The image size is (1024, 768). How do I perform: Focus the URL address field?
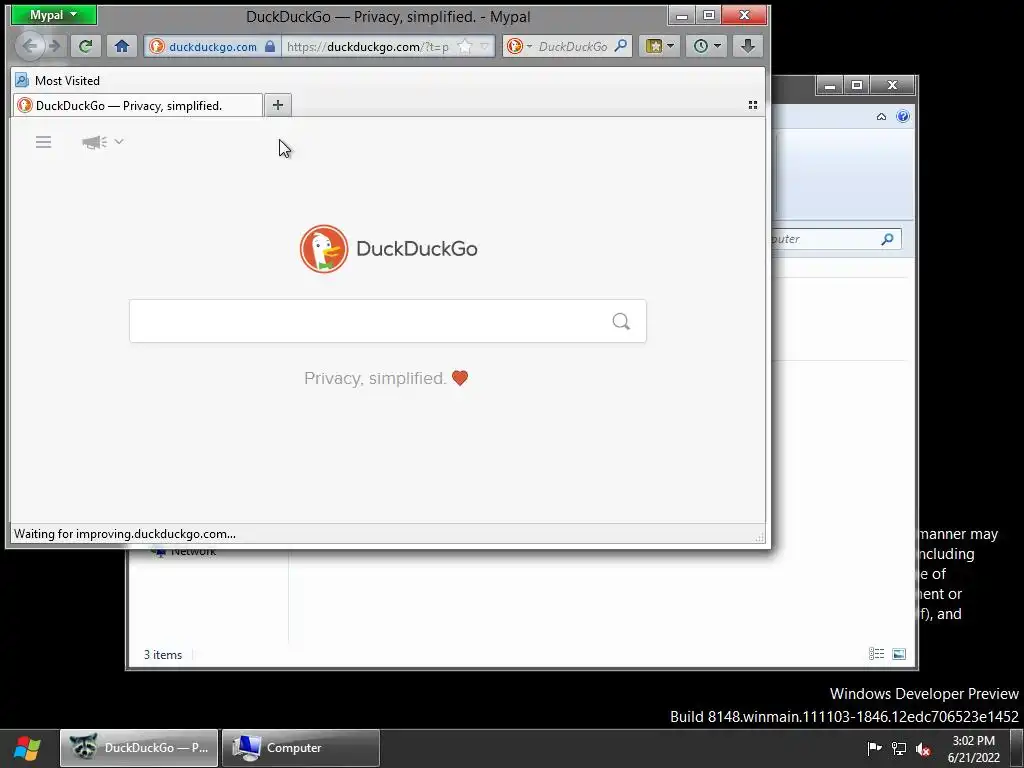pyautogui.click(x=368, y=46)
